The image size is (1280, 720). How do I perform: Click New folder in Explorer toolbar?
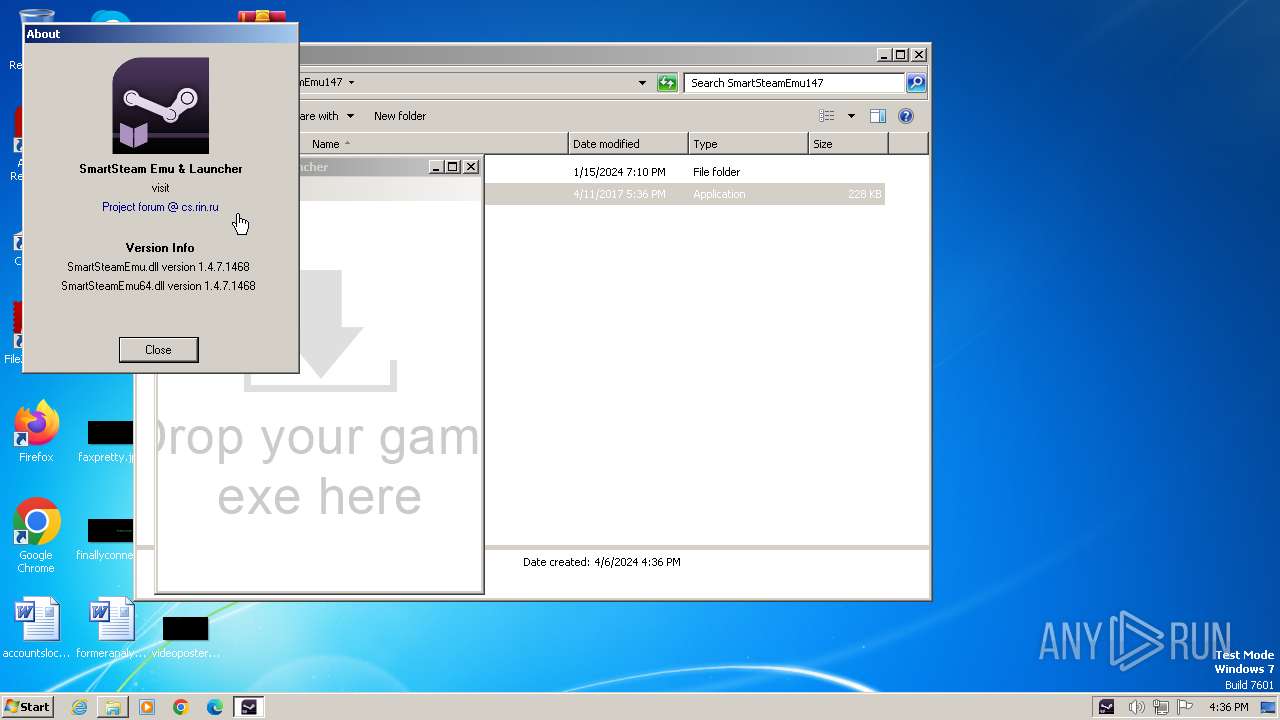(400, 116)
